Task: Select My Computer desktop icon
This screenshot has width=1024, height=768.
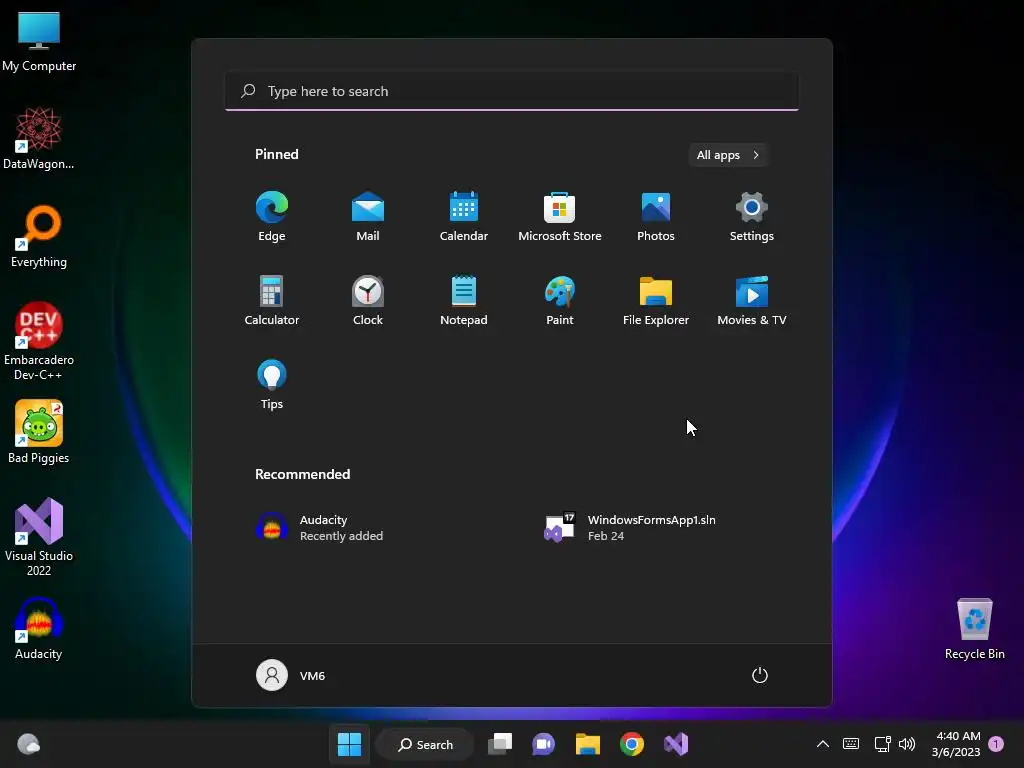Action: (x=39, y=41)
